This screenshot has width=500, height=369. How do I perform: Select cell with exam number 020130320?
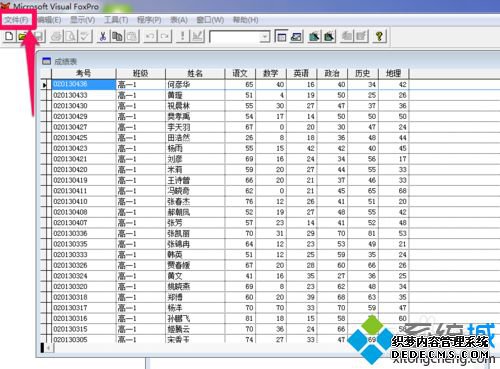(x=84, y=287)
